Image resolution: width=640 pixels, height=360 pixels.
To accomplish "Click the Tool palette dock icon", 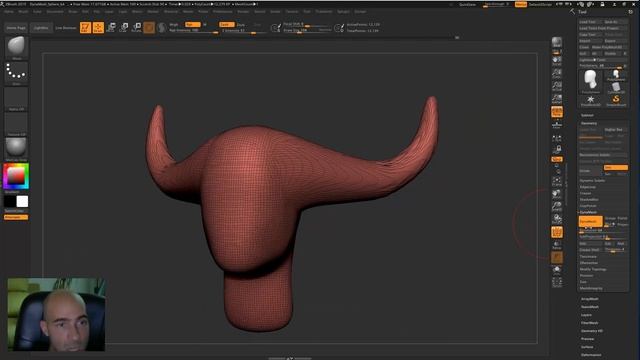I will (x=631, y=12).
